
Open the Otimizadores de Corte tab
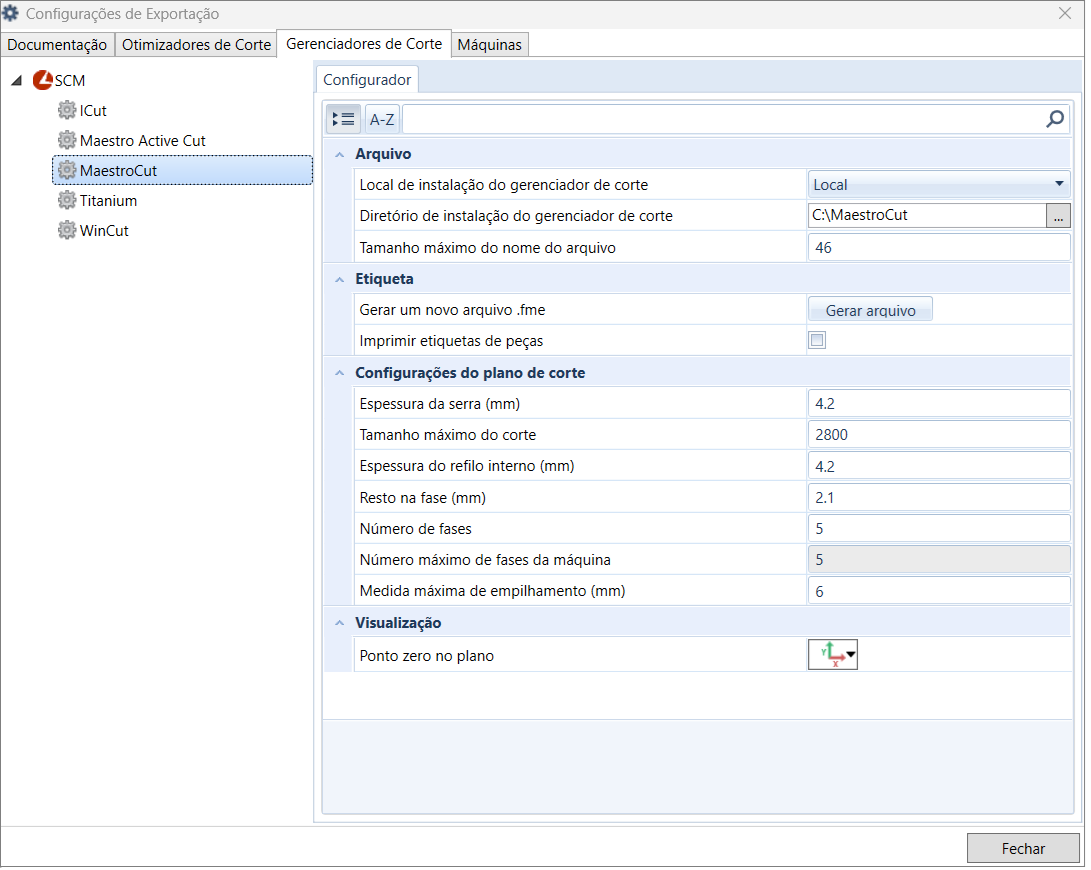pyautogui.click(x=196, y=45)
